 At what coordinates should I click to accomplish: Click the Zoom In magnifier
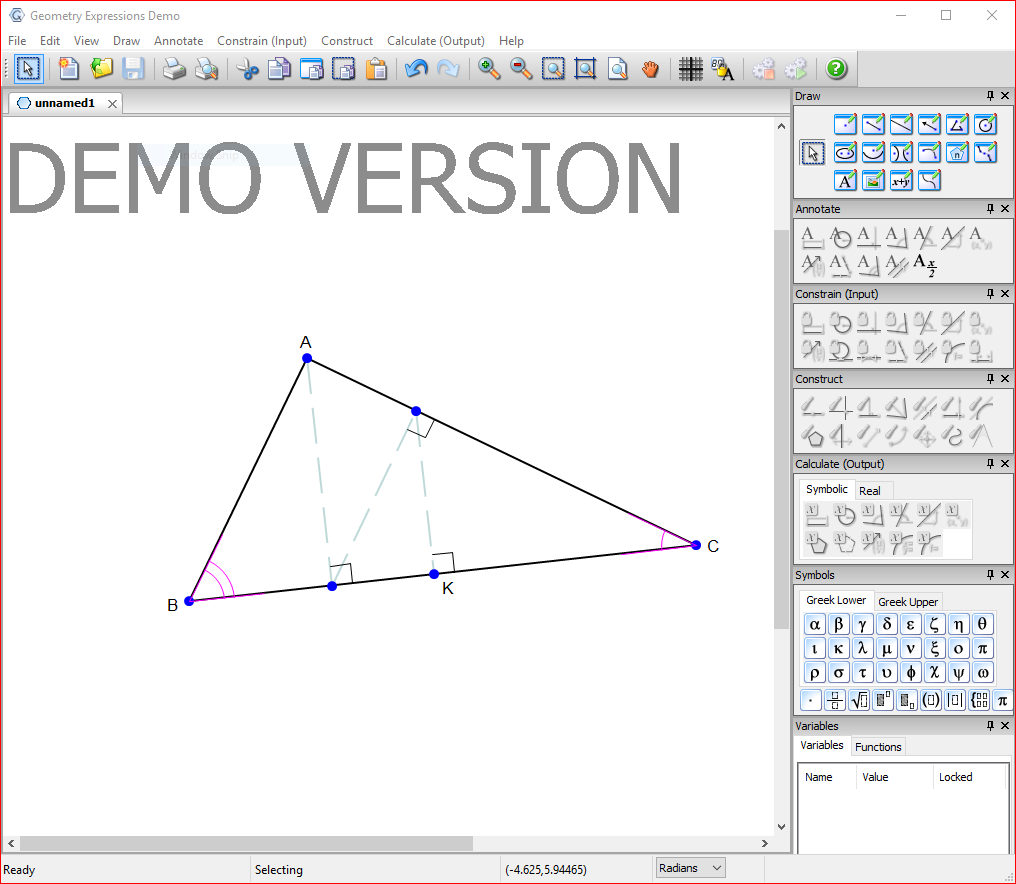489,69
